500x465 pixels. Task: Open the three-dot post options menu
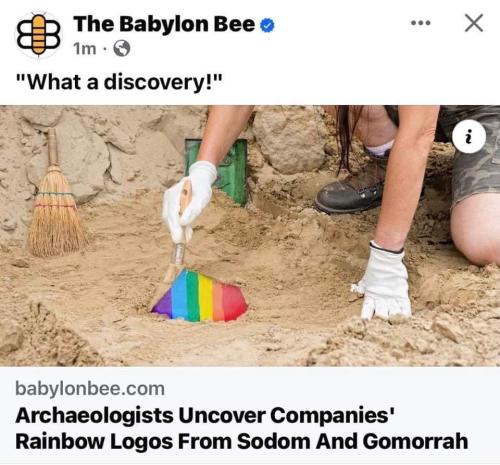click(x=421, y=23)
